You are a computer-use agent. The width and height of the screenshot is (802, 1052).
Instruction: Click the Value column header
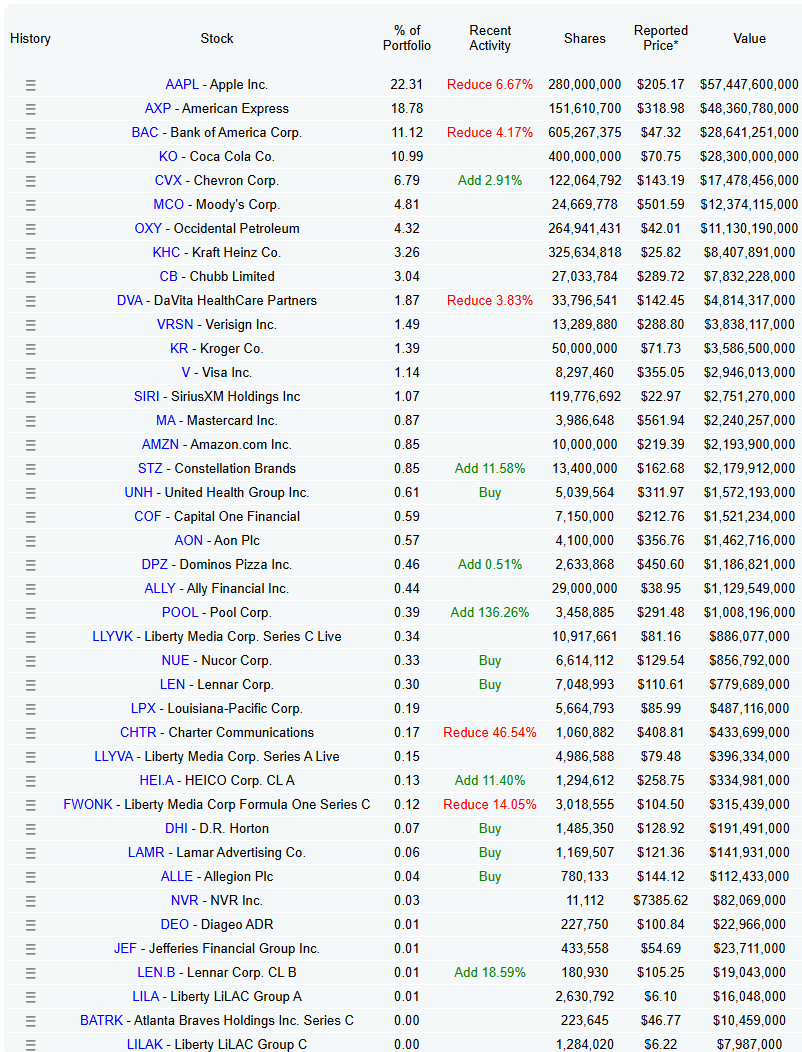pyautogui.click(x=749, y=38)
